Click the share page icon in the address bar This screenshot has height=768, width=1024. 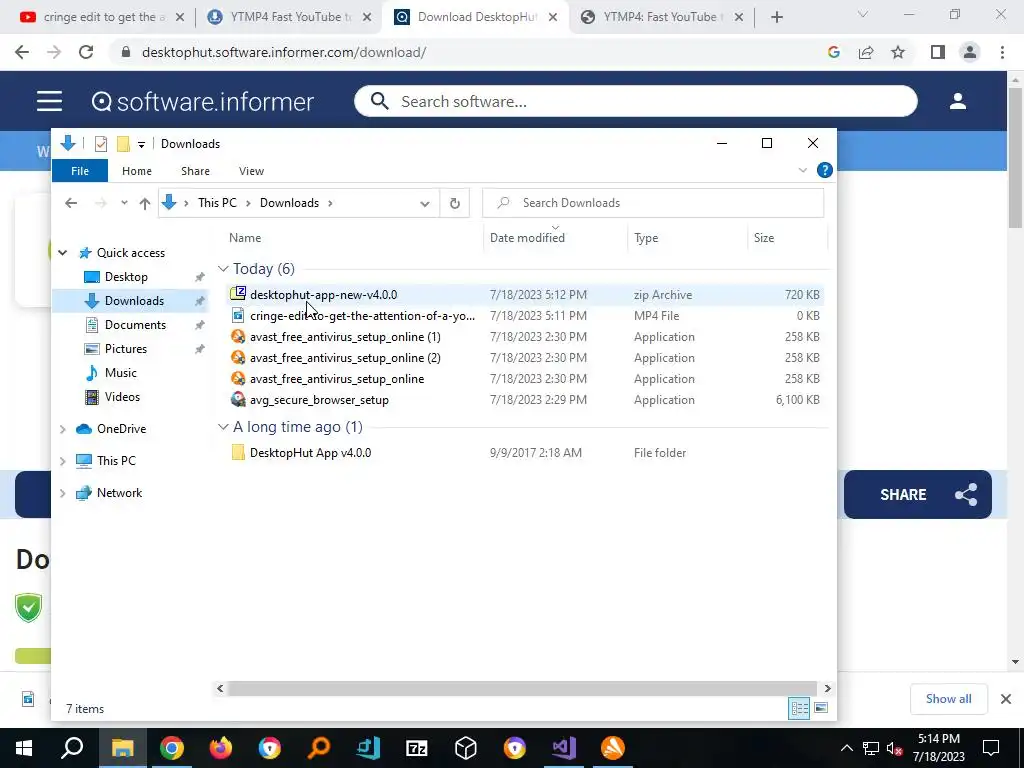[866, 52]
